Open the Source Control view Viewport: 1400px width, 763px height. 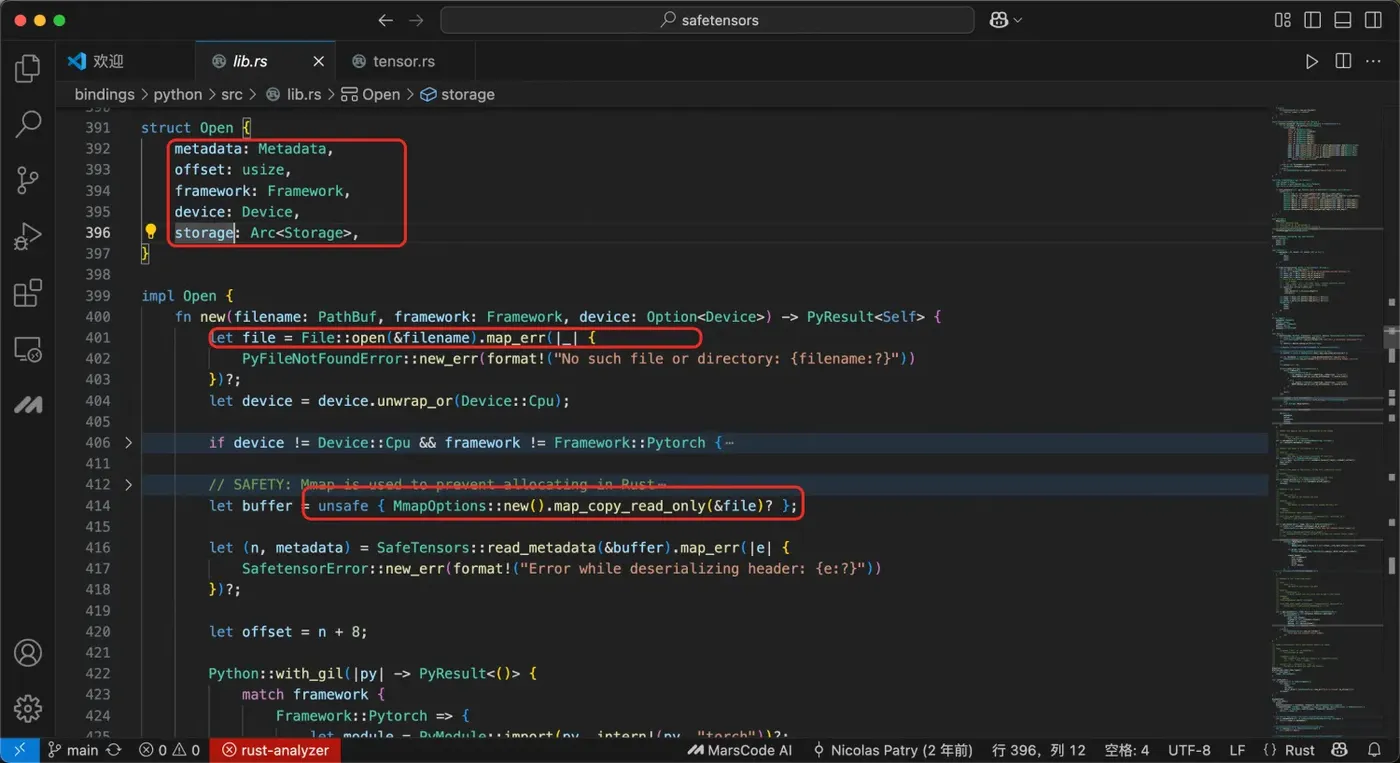tap(28, 181)
